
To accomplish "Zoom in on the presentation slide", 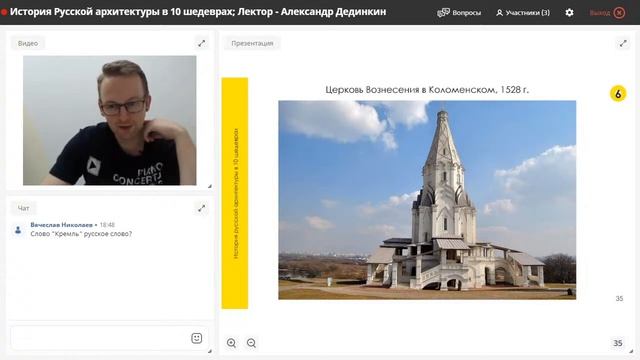I will click(x=231, y=343).
